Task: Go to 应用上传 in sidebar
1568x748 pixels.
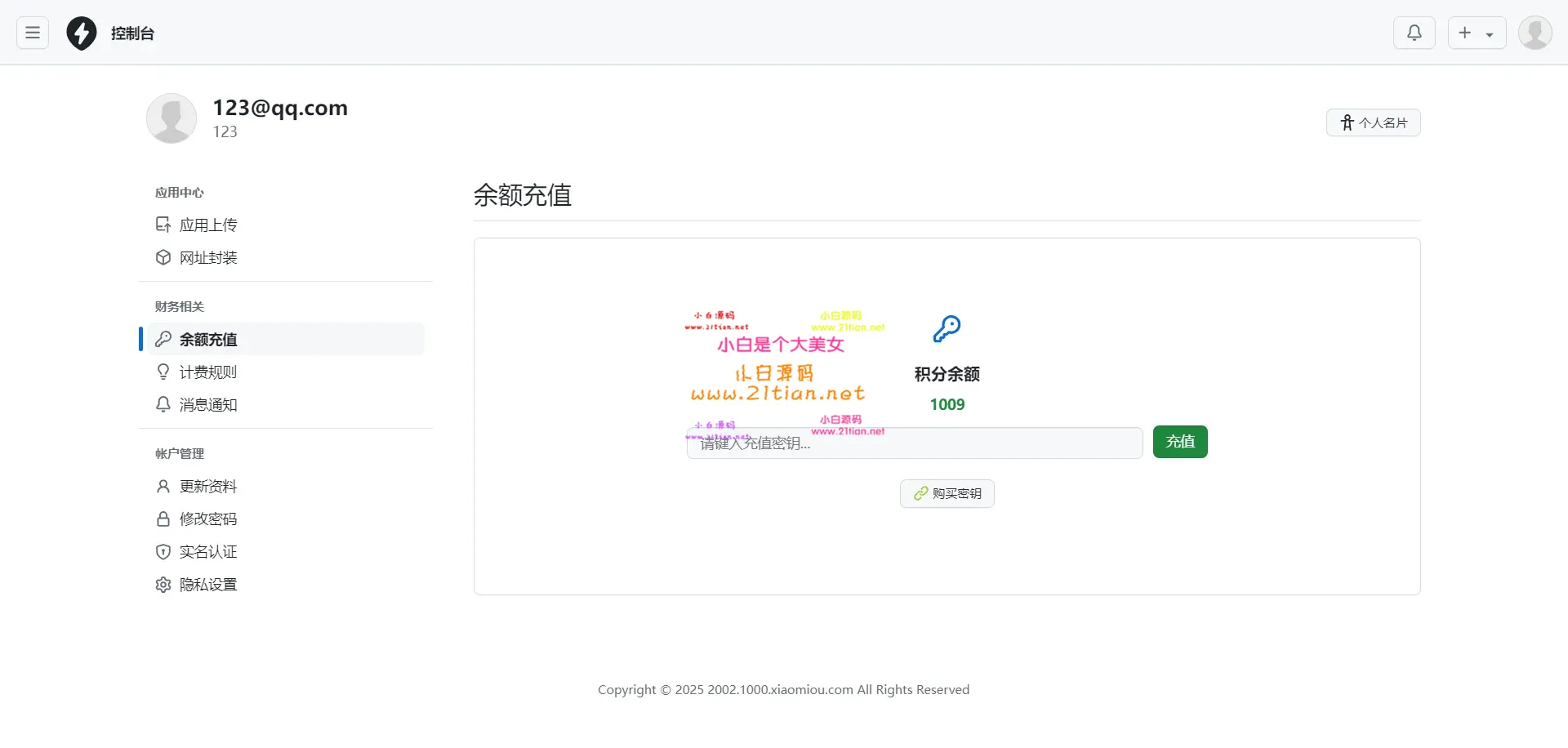Action: pyautogui.click(x=207, y=225)
